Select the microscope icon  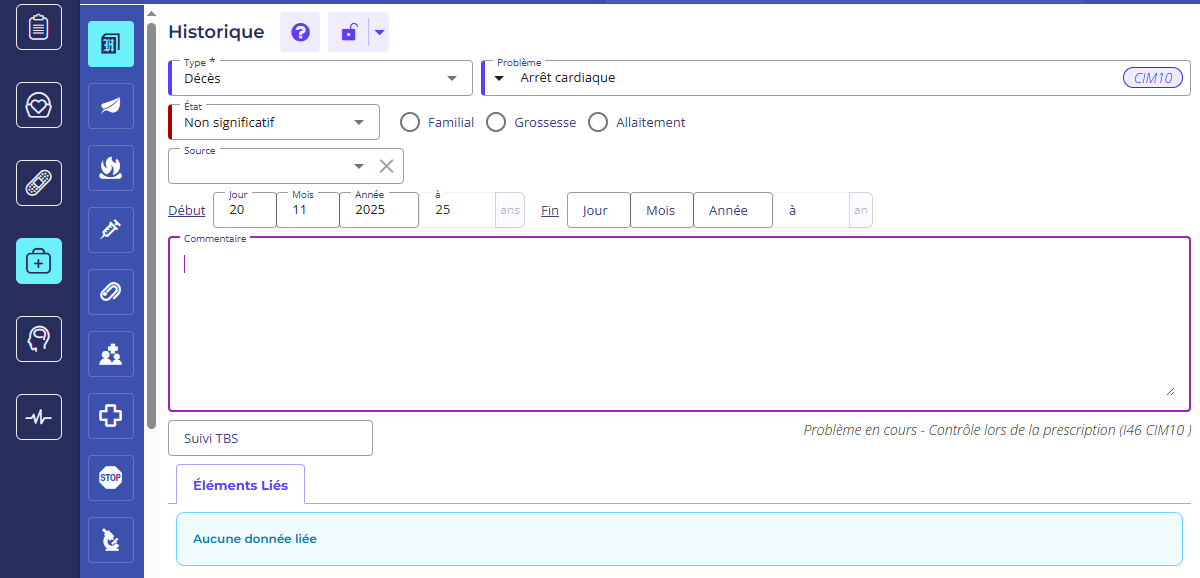point(111,540)
